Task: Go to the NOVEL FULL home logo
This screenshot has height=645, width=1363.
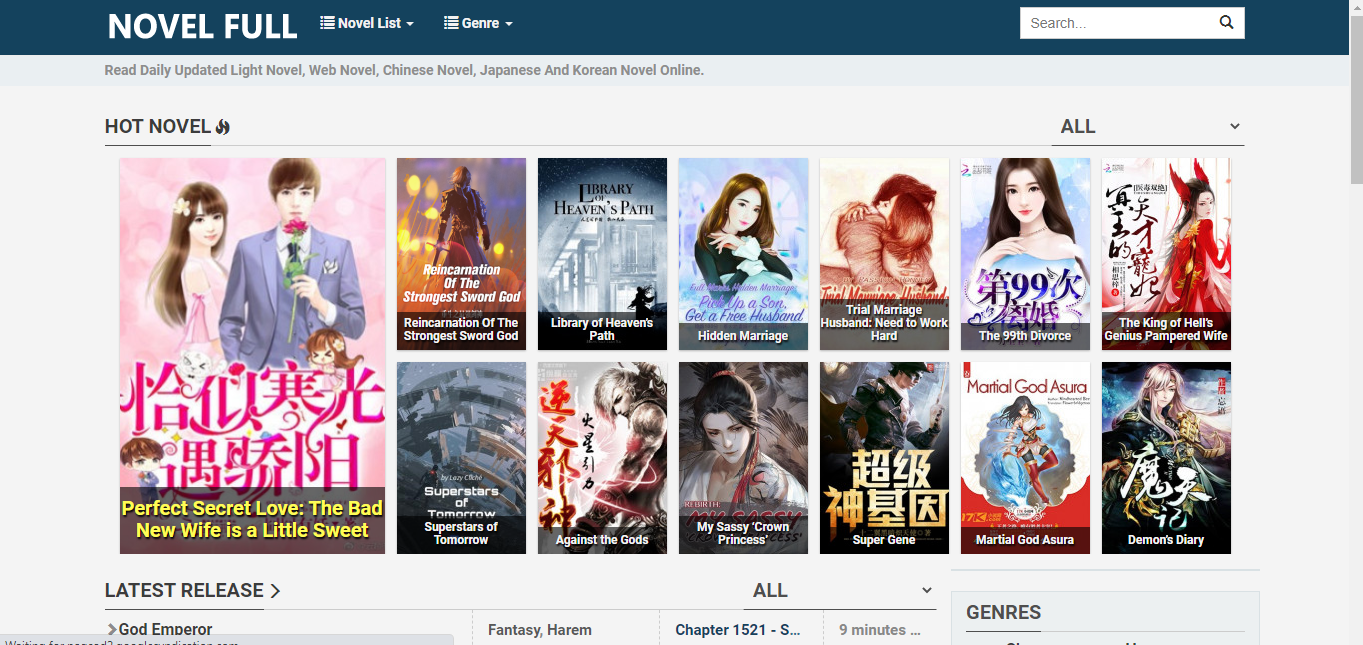Action: (203, 26)
